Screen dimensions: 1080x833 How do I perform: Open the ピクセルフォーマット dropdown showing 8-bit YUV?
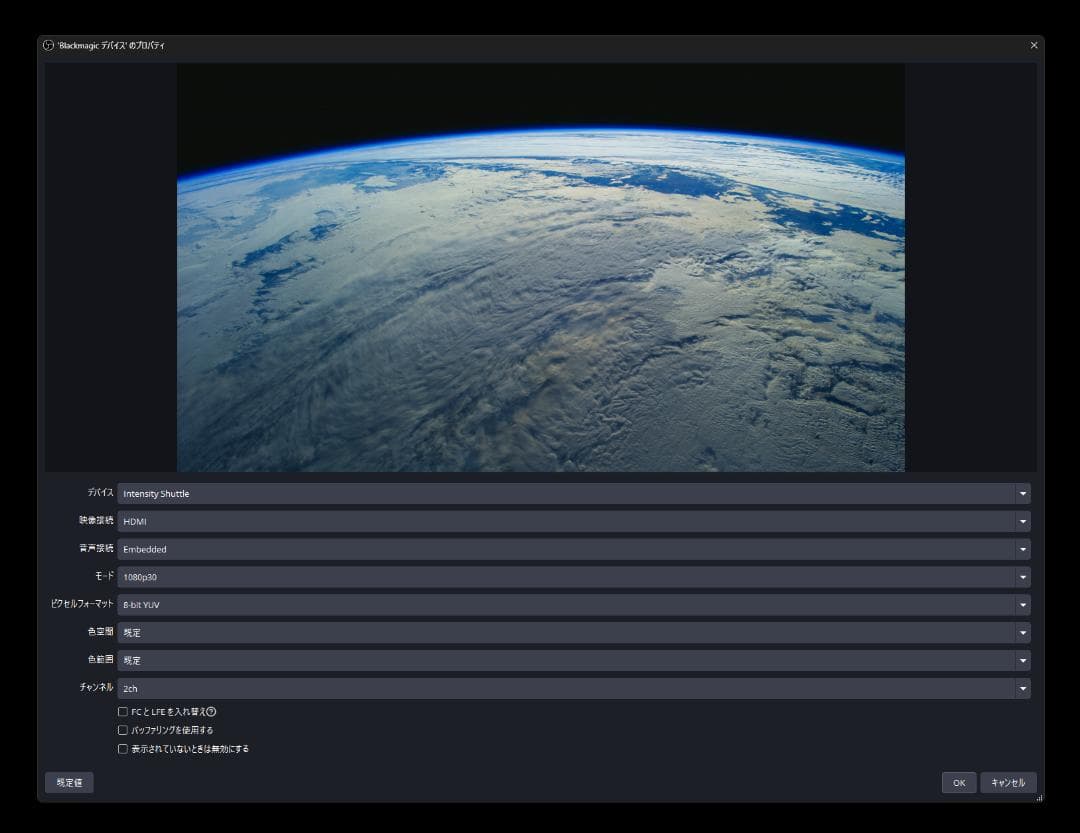pos(573,605)
